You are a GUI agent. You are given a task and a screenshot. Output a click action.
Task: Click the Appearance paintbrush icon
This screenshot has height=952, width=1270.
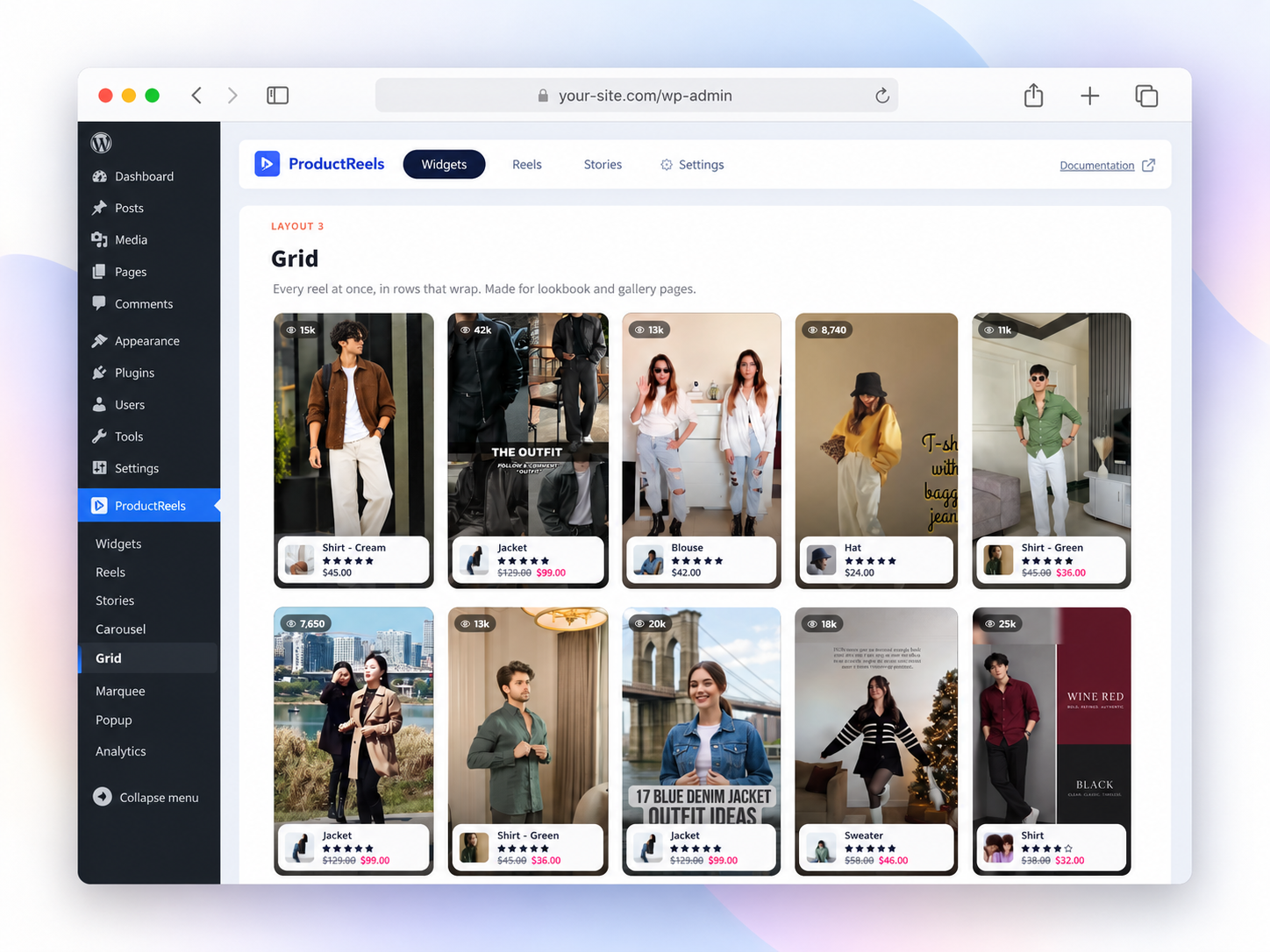click(100, 341)
